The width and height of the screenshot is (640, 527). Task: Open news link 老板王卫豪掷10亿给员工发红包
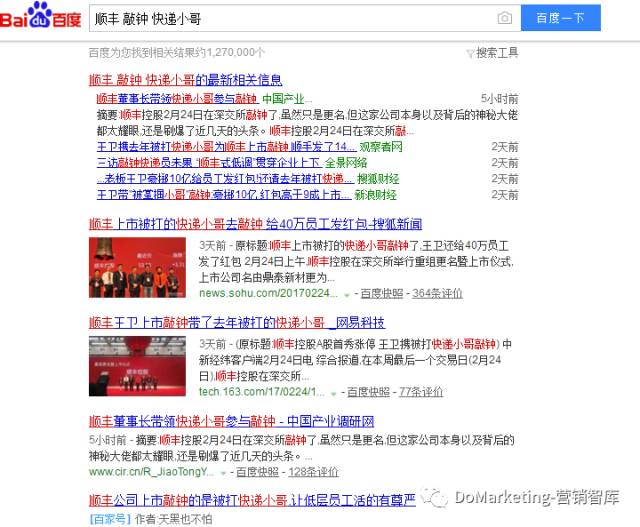coord(225,178)
